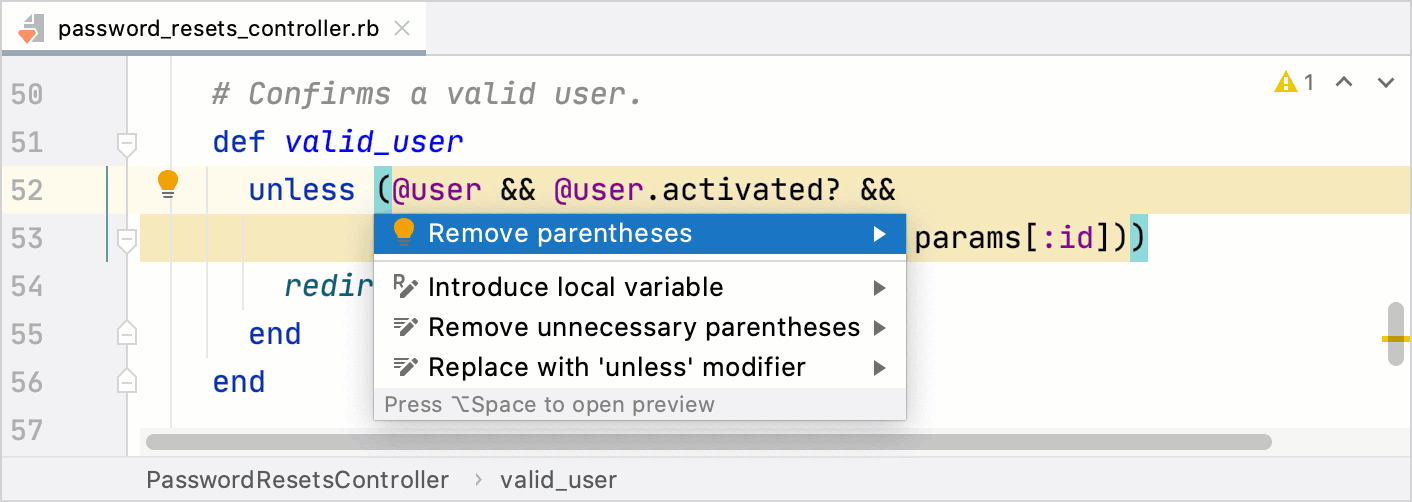The image size is (1412, 502).
Task: Select the password_resets_controller.rb editor tab
Action: coord(218,28)
